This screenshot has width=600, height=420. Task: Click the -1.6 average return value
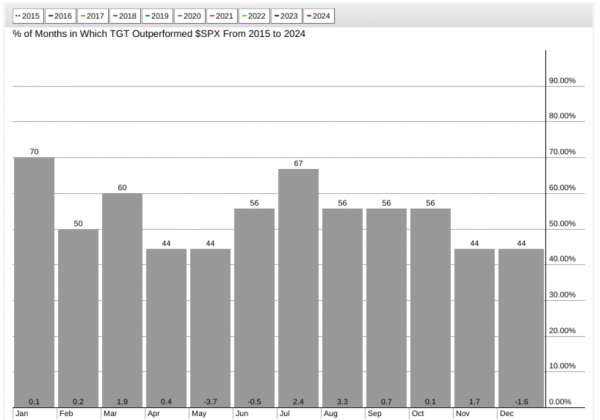pos(521,402)
